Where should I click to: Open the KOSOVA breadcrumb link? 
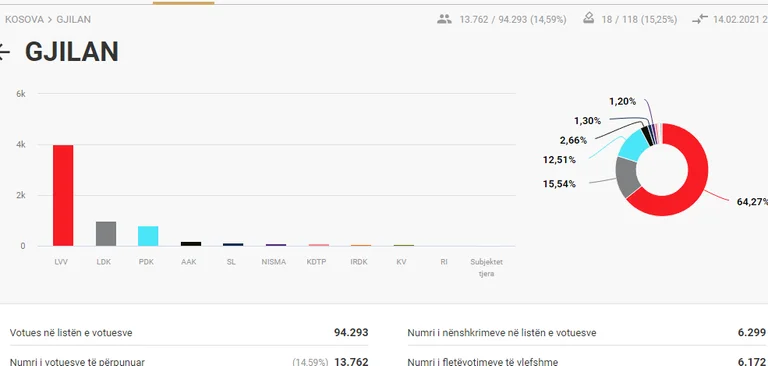click(x=24, y=20)
